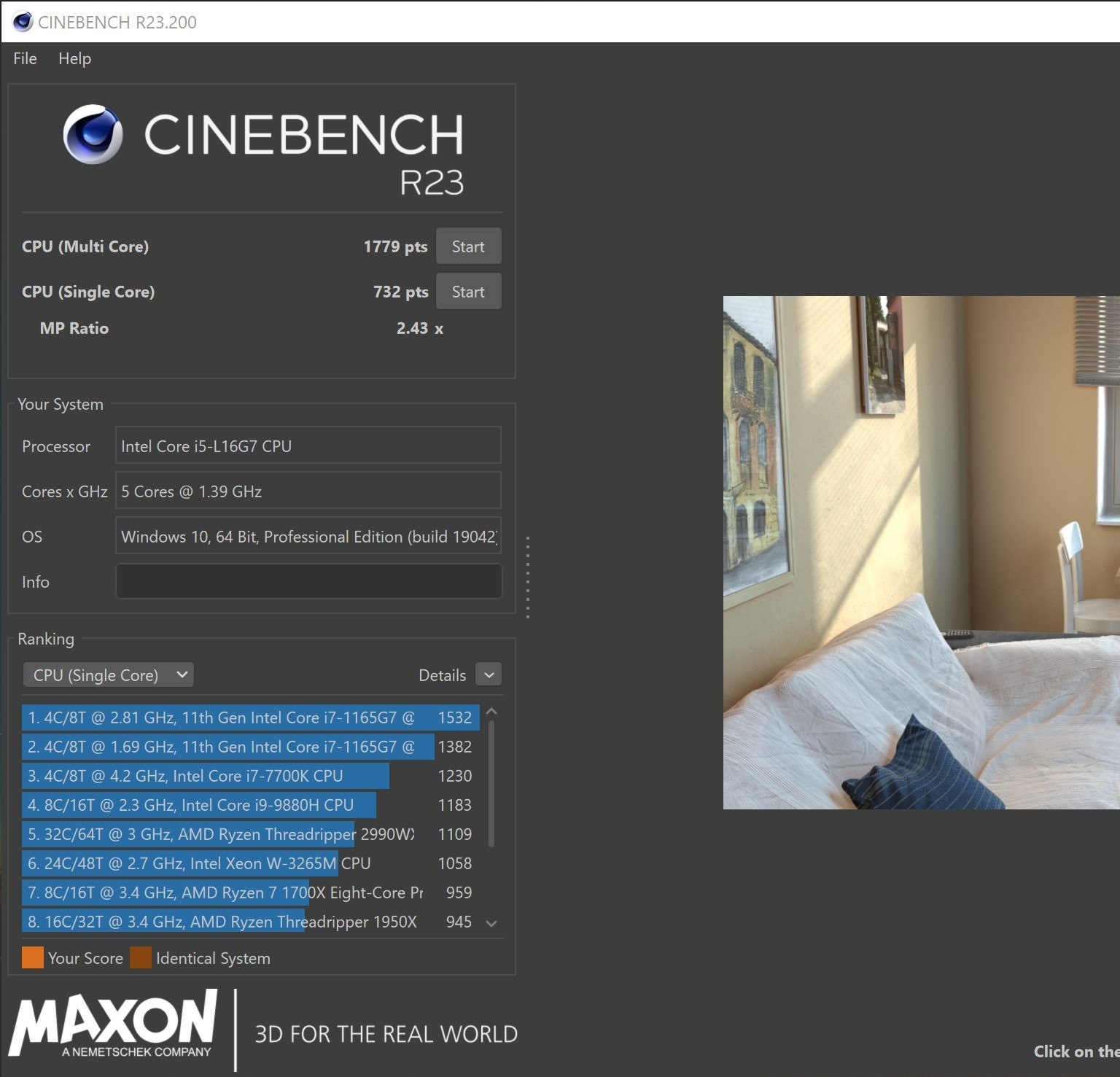Expand the Details dropdown arrow
The height and width of the screenshot is (1077, 1120).
click(489, 675)
